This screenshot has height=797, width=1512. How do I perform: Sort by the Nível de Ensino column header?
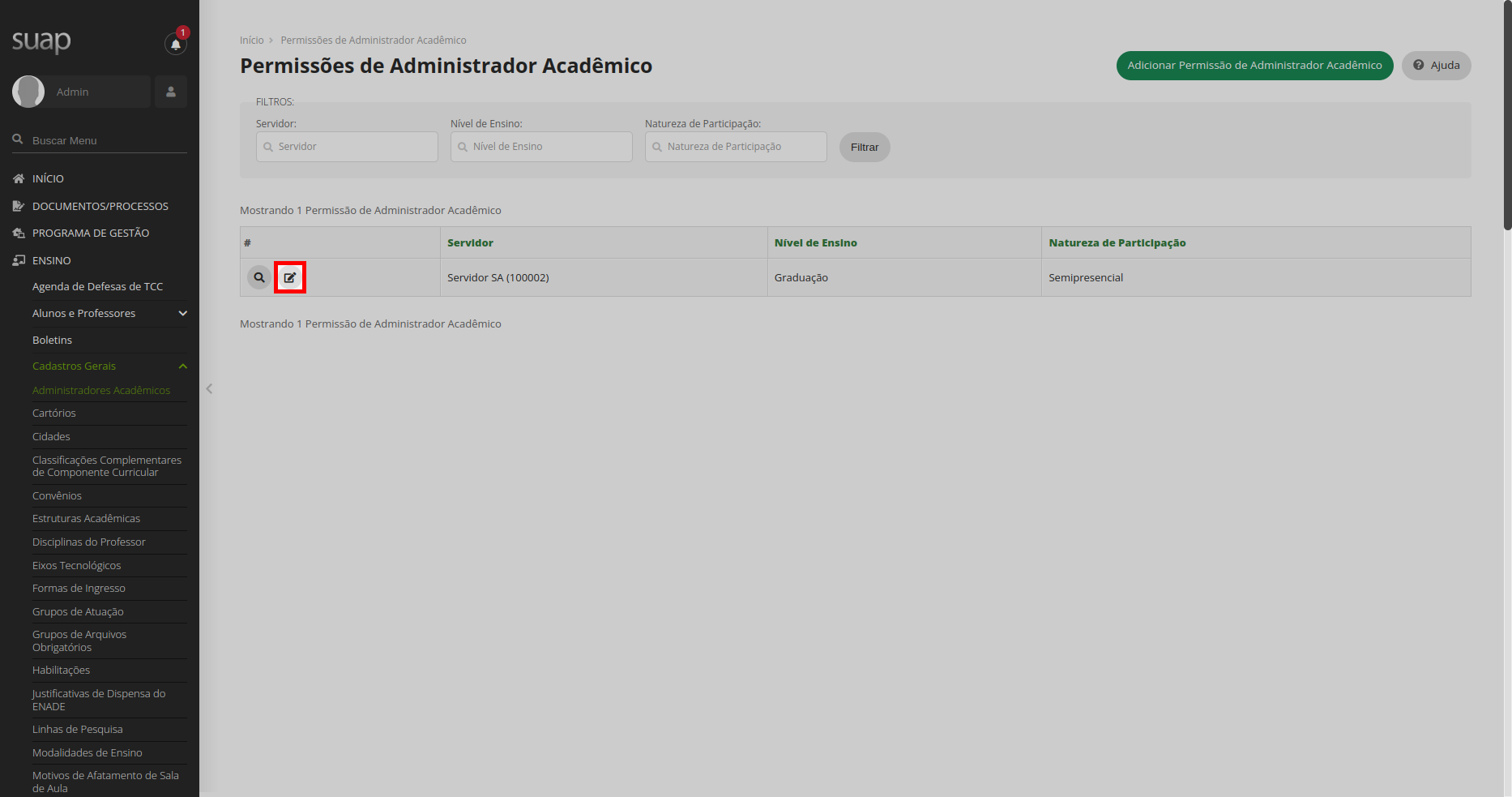click(x=815, y=242)
